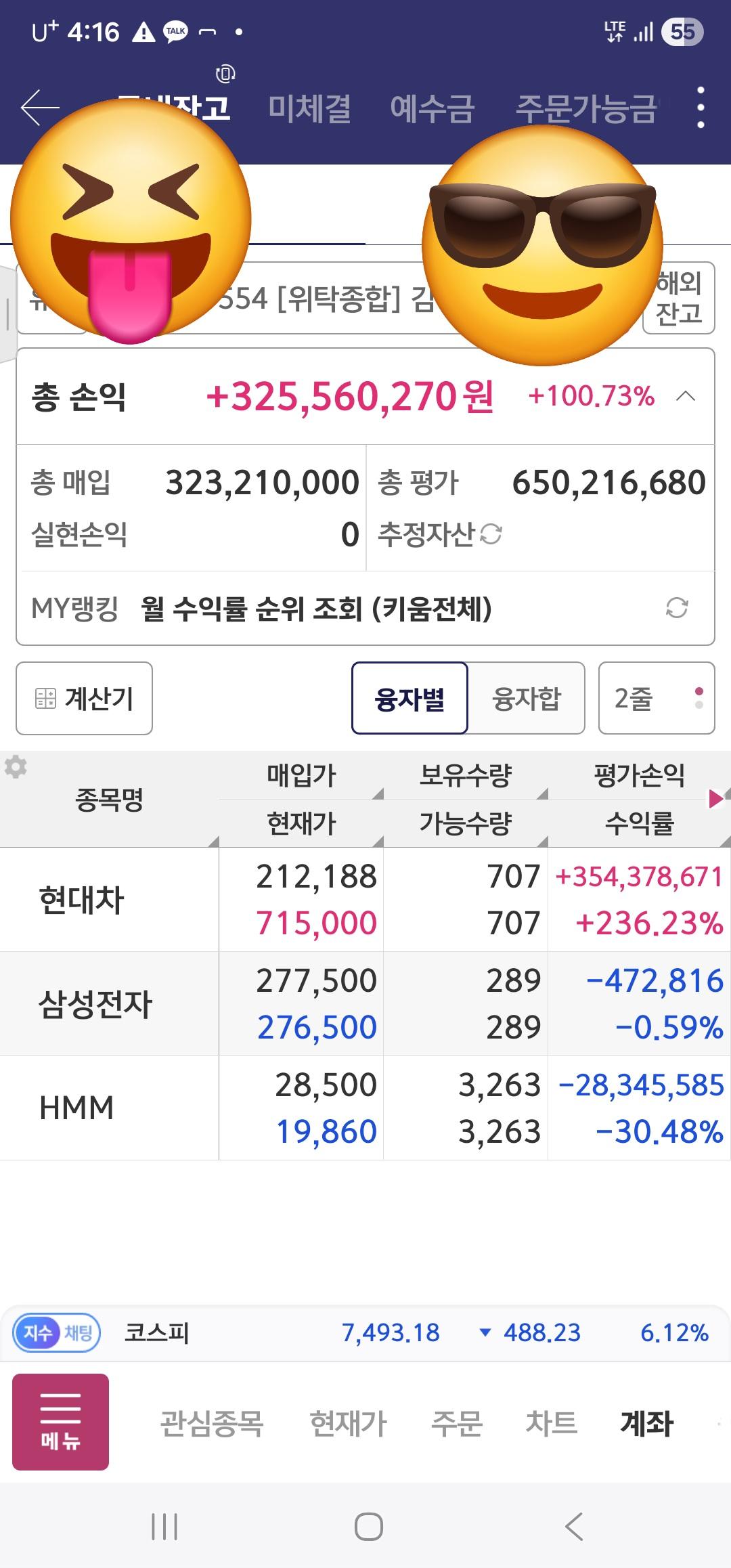Screen dimensions: 731x1568
Task: Tap the left side drawer handle
Action: coord(7,315)
